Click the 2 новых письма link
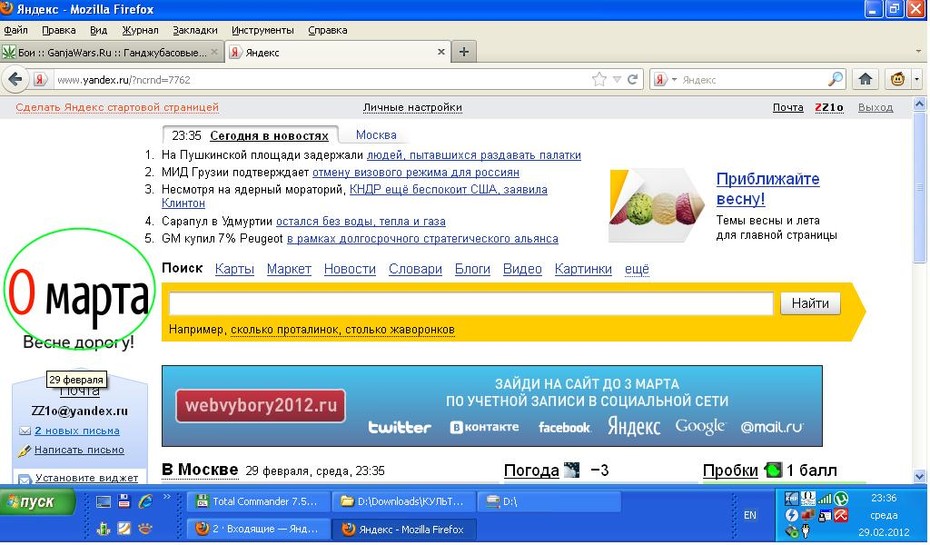The image size is (930, 545). tap(77, 431)
